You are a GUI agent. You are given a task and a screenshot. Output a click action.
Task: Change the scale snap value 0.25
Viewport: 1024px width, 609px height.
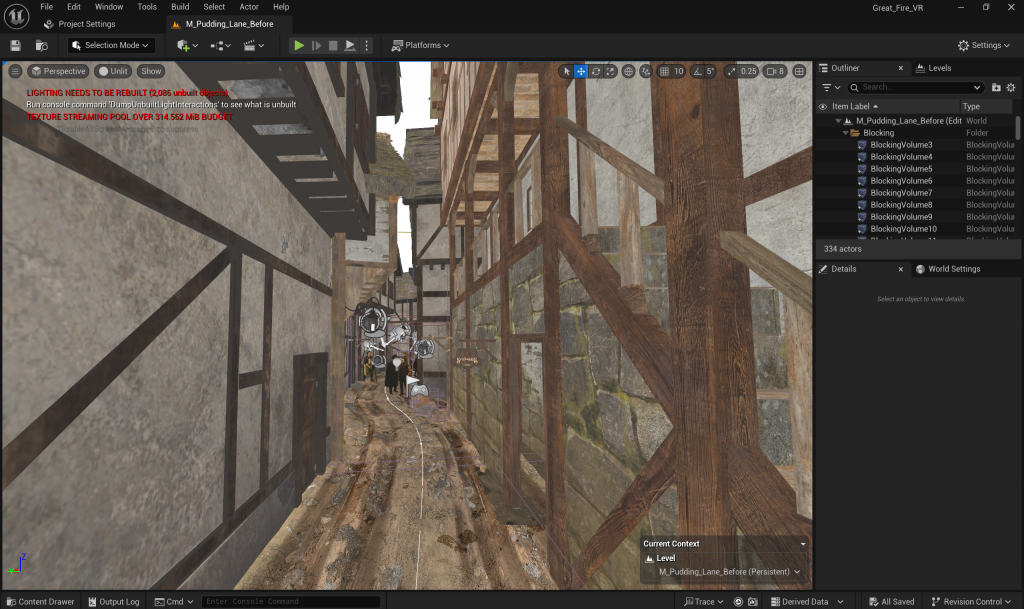coord(748,71)
